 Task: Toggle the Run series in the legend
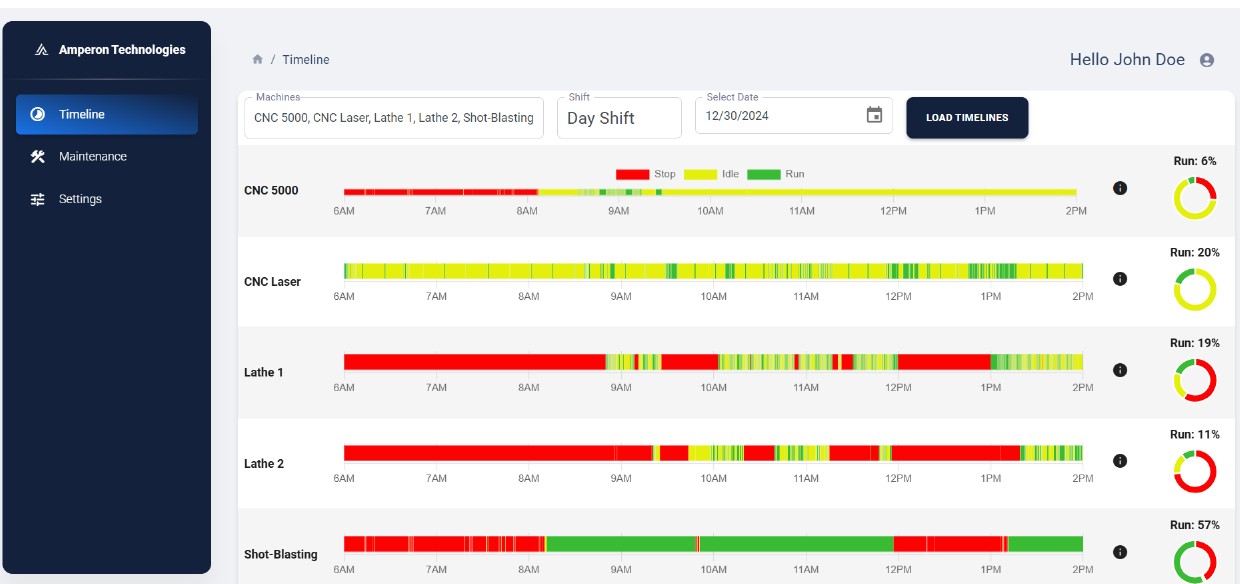pyautogui.click(x=777, y=174)
